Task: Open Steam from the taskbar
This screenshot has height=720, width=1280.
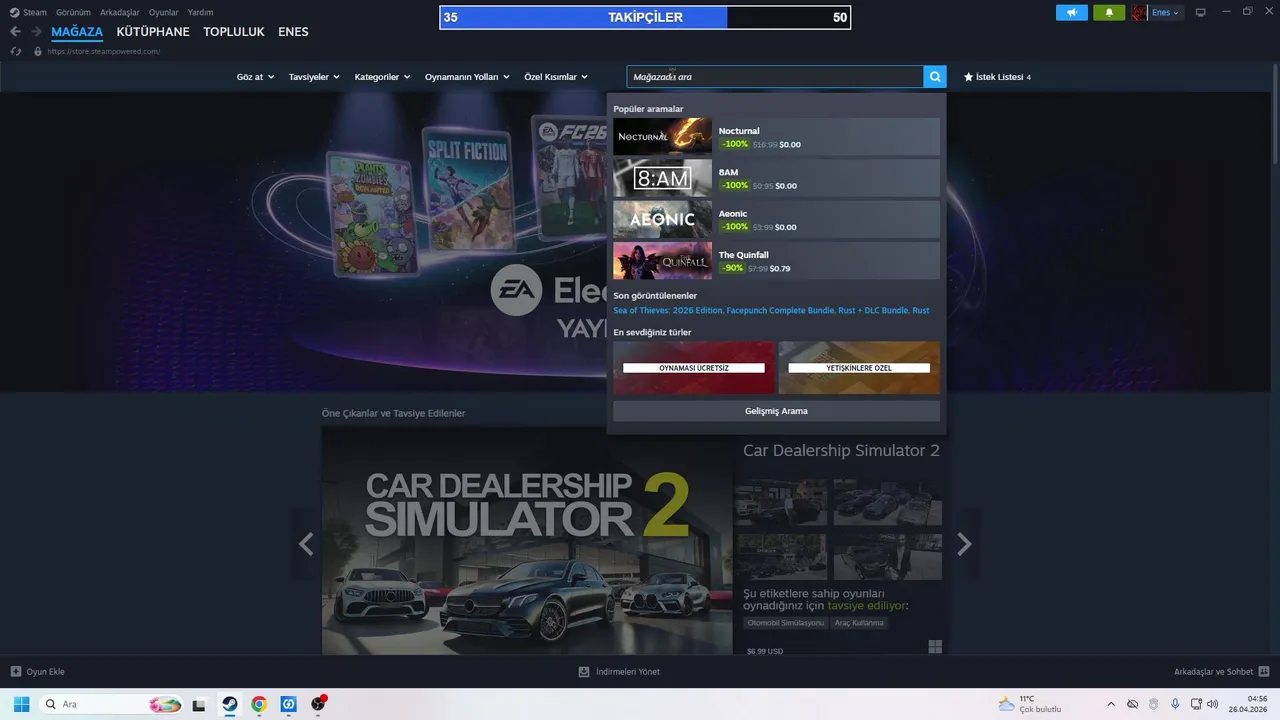Action: [x=230, y=704]
